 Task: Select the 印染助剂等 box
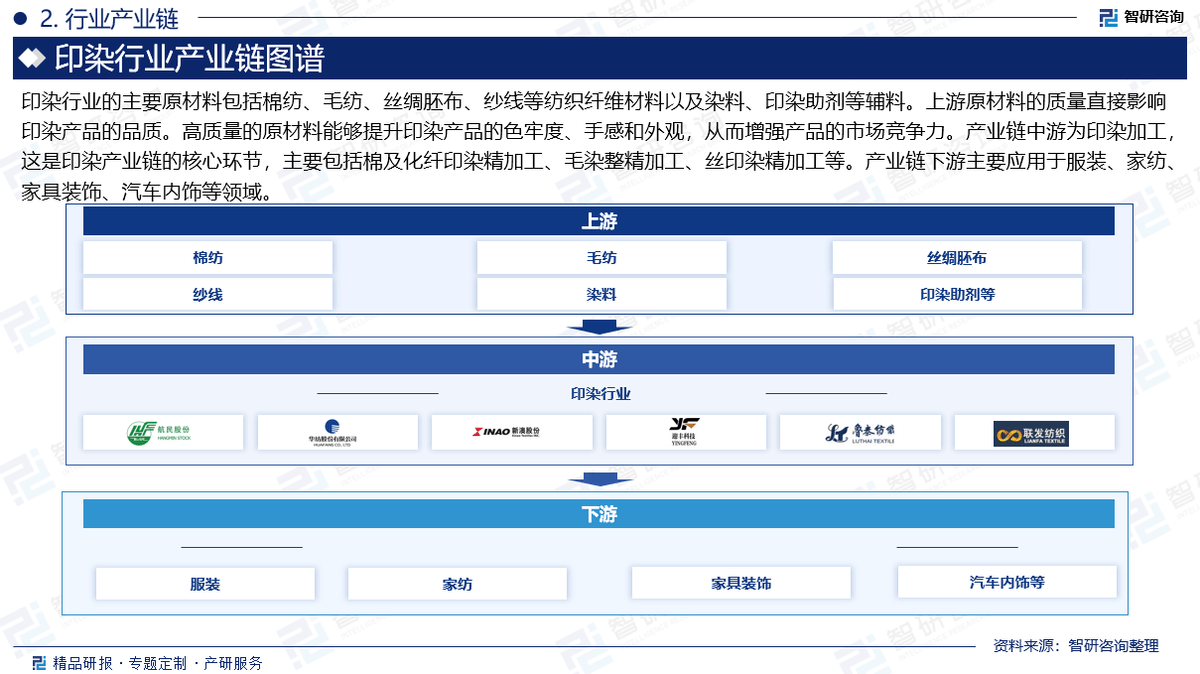coord(956,294)
